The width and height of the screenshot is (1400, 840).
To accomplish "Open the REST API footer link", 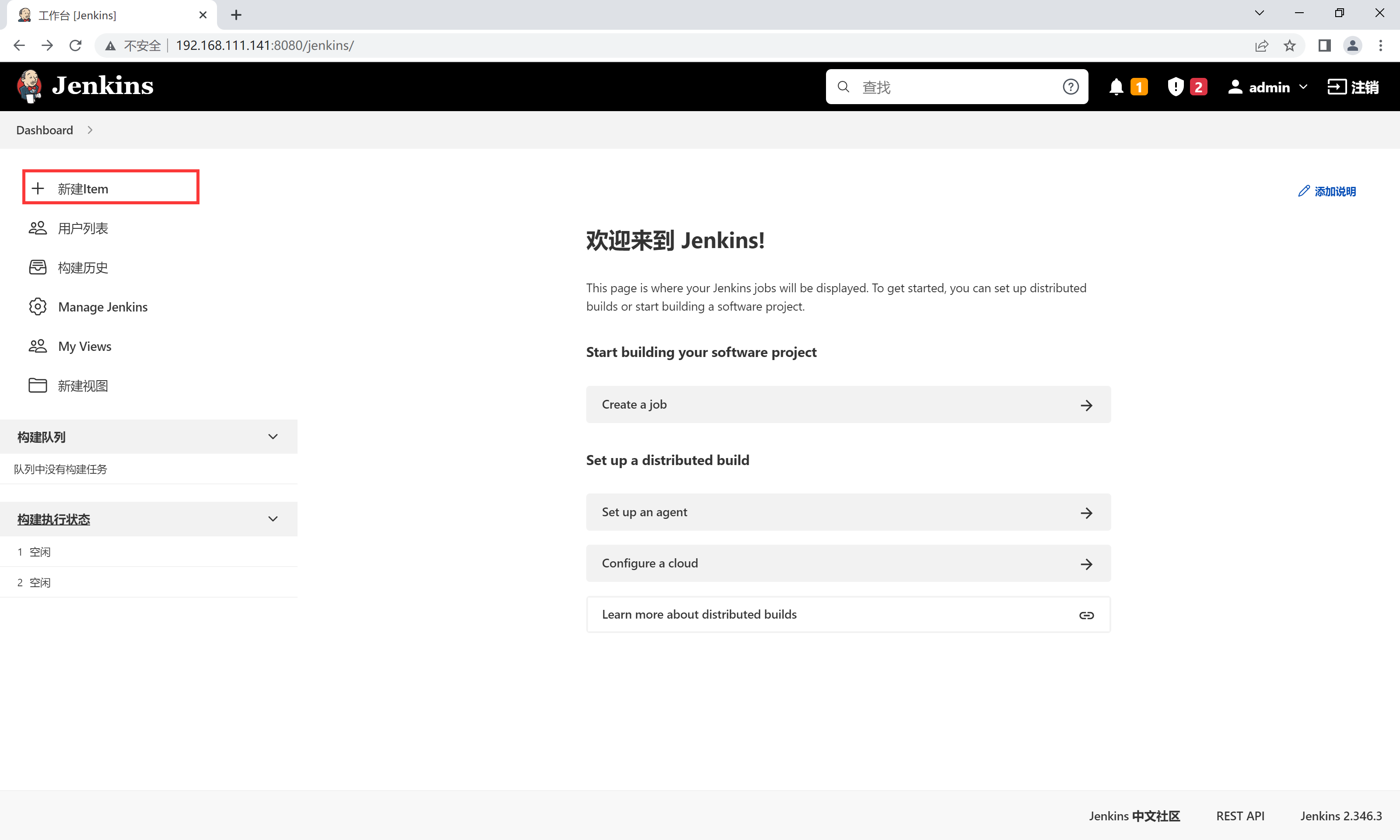I will [x=1239, y=815].
